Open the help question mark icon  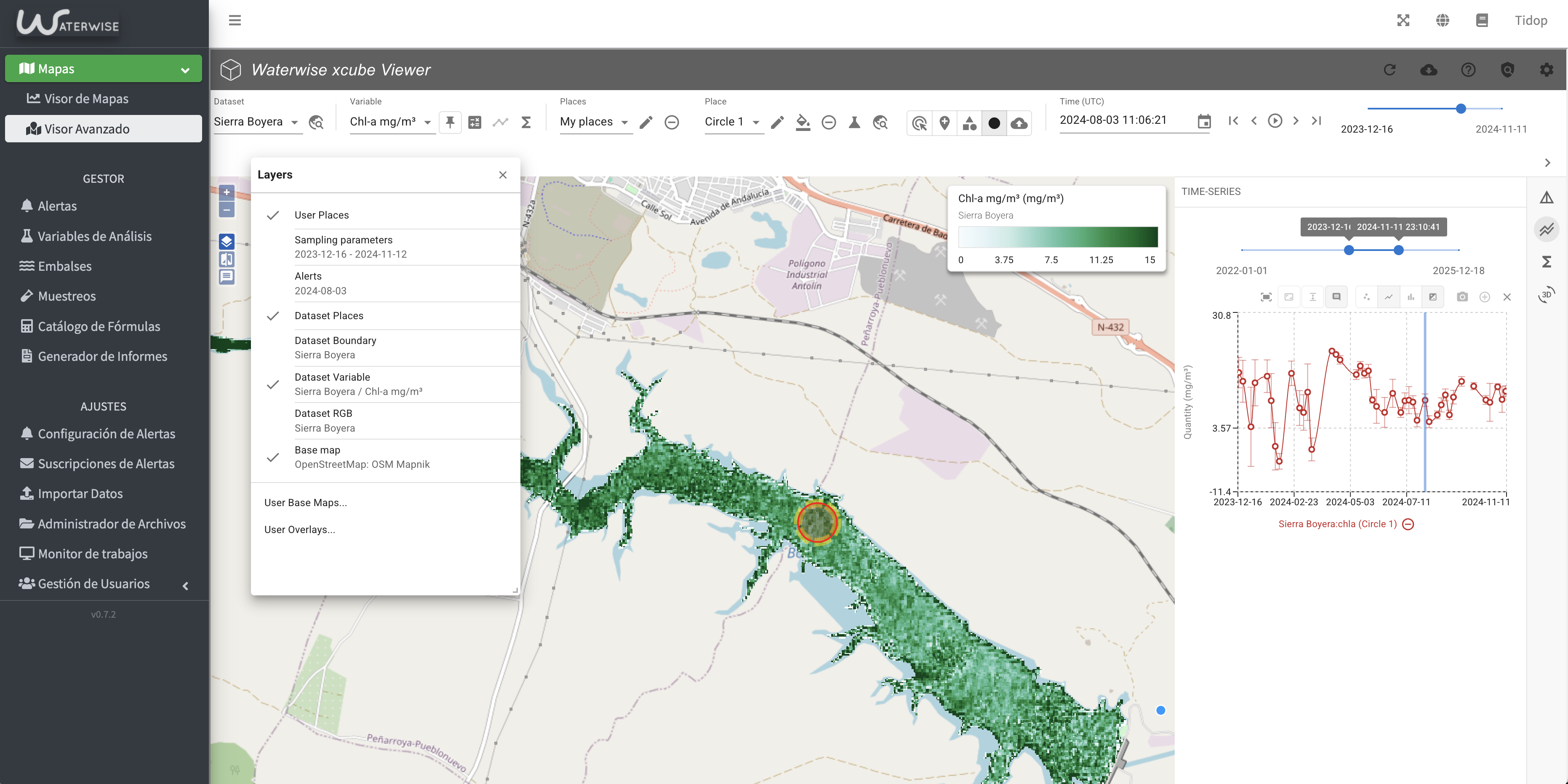1468,70
